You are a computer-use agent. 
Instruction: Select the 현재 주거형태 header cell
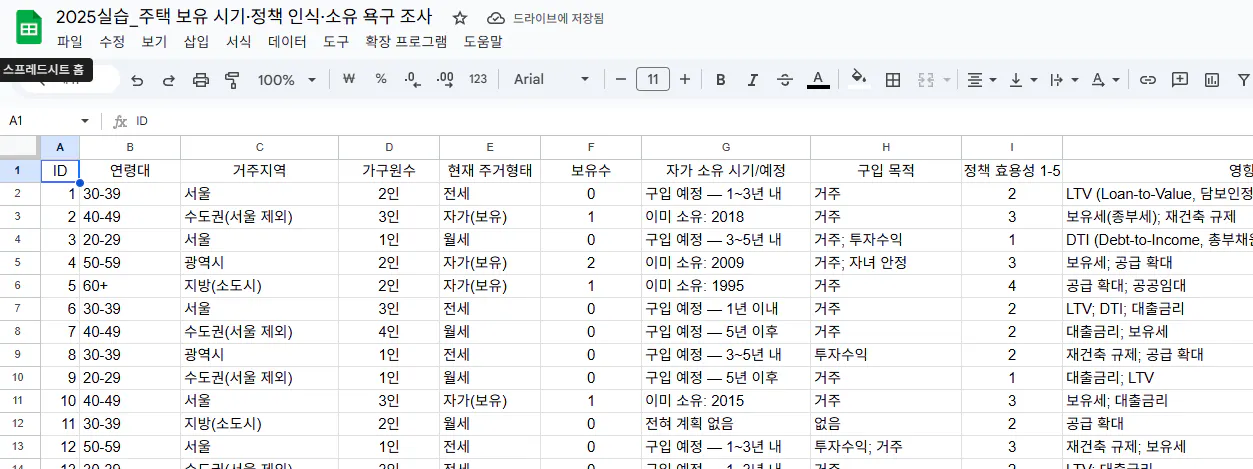tap(490, 170)
